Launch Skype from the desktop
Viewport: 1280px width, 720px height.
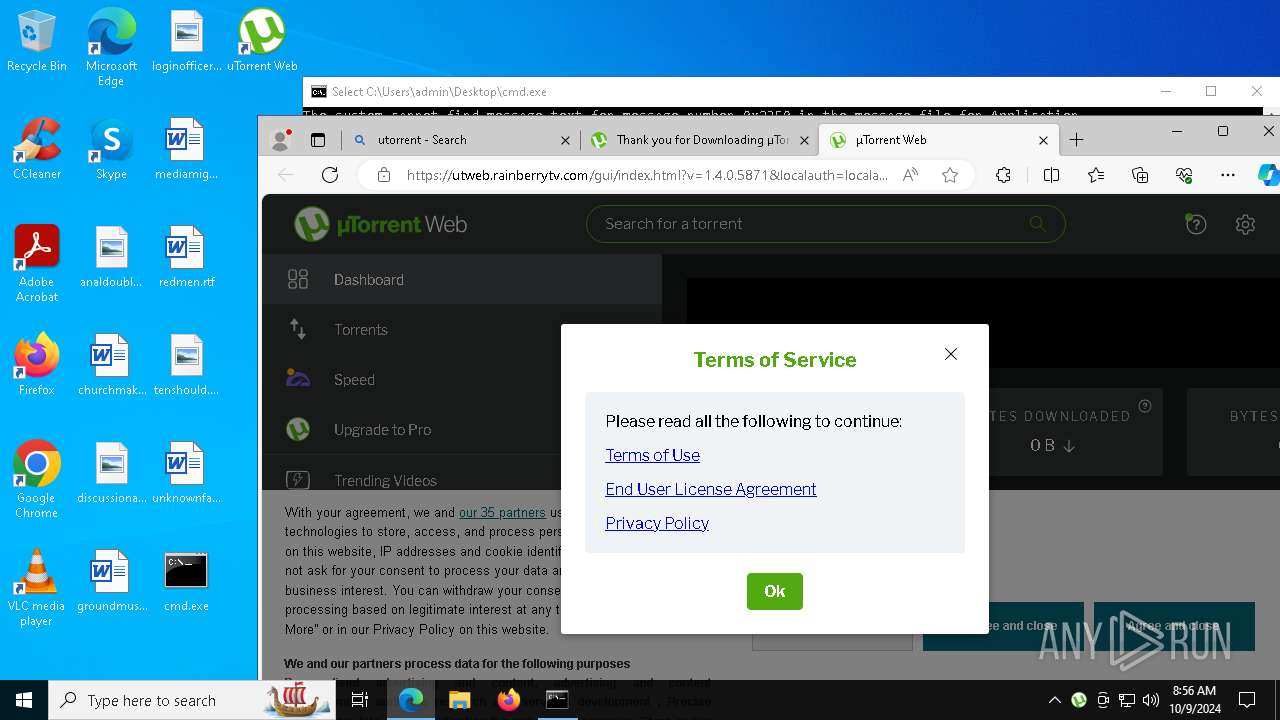(x=111, y=150)
